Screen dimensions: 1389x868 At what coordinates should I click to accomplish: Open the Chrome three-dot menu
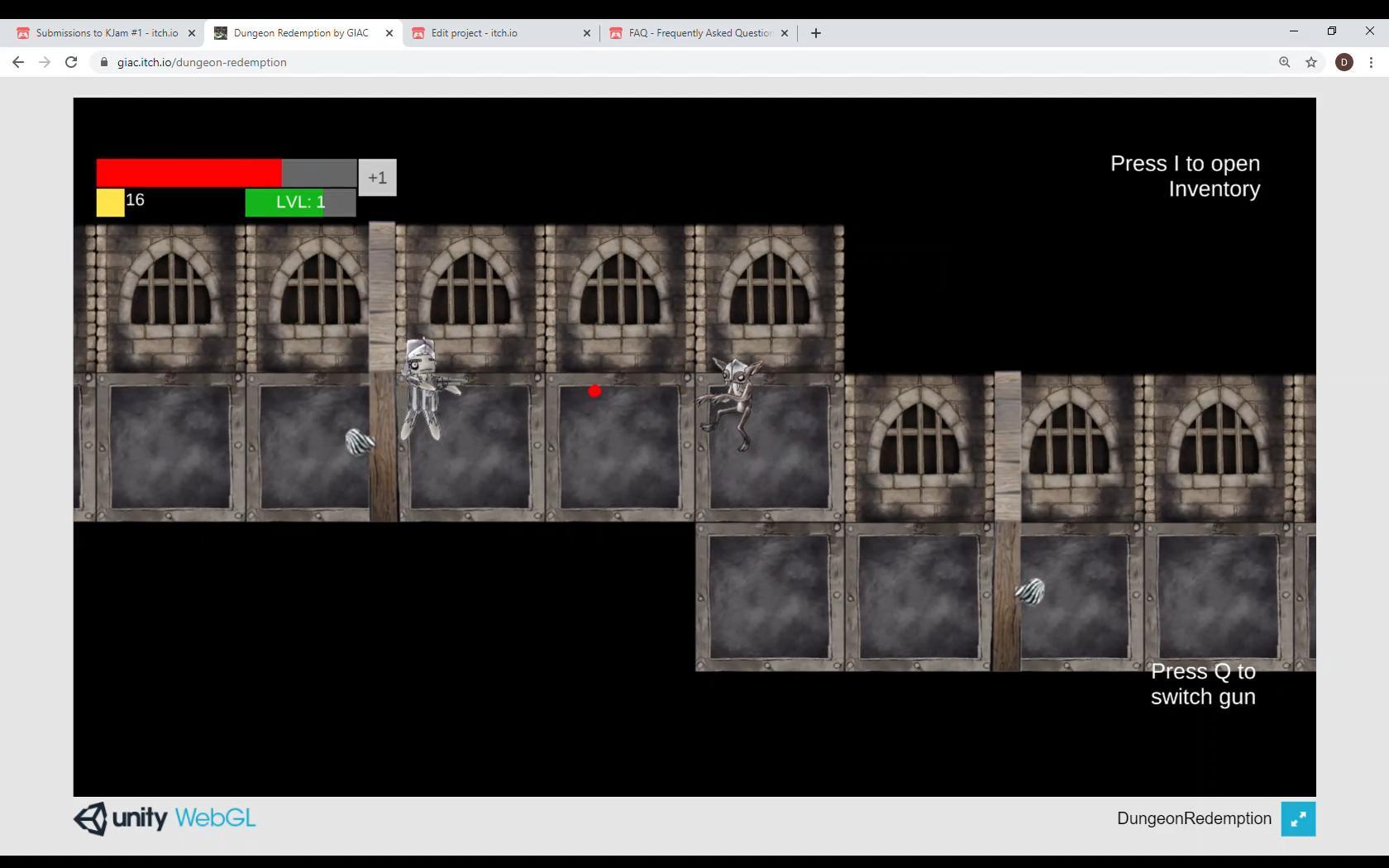(1371, 62)
